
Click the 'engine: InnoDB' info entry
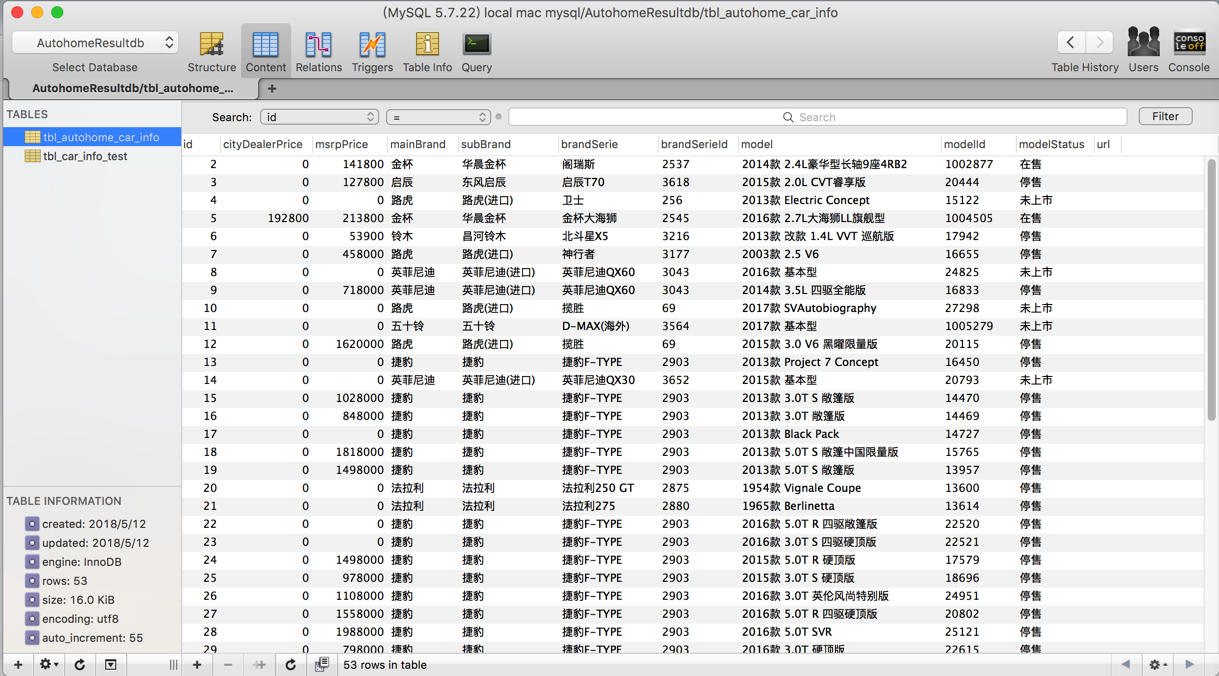click(73, 562)
